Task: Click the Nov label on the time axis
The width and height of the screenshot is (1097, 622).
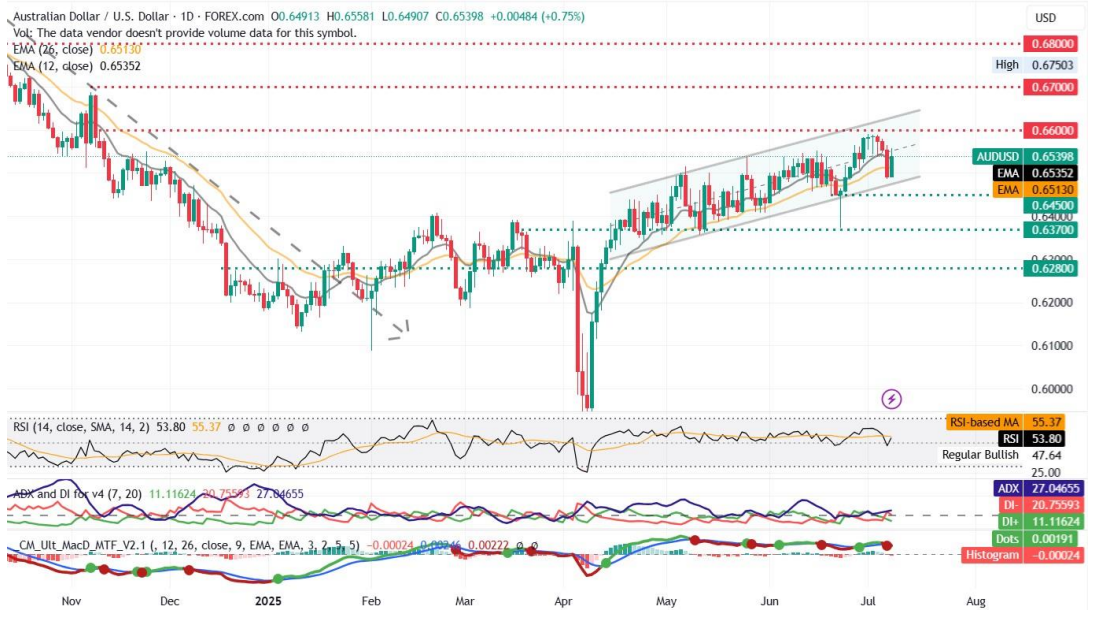Action: coord(71,601)
